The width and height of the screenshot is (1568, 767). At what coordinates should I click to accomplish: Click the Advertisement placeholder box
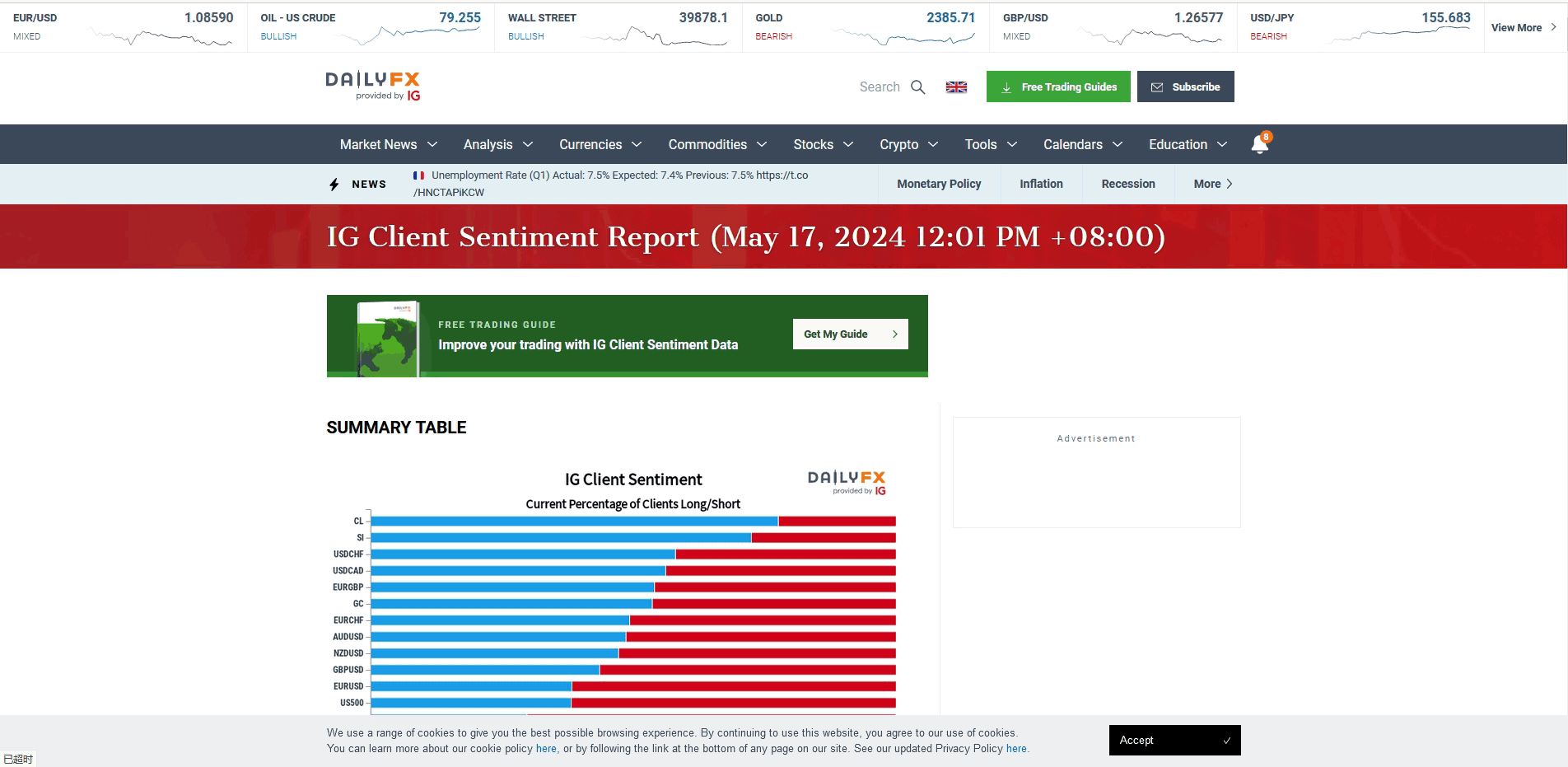pyautogui.click(x=1096, y=472)
